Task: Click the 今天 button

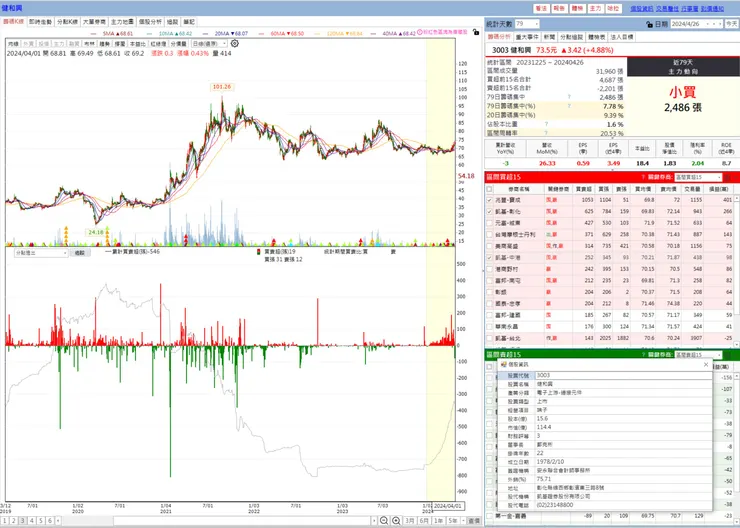Action: tap(732, 24)
